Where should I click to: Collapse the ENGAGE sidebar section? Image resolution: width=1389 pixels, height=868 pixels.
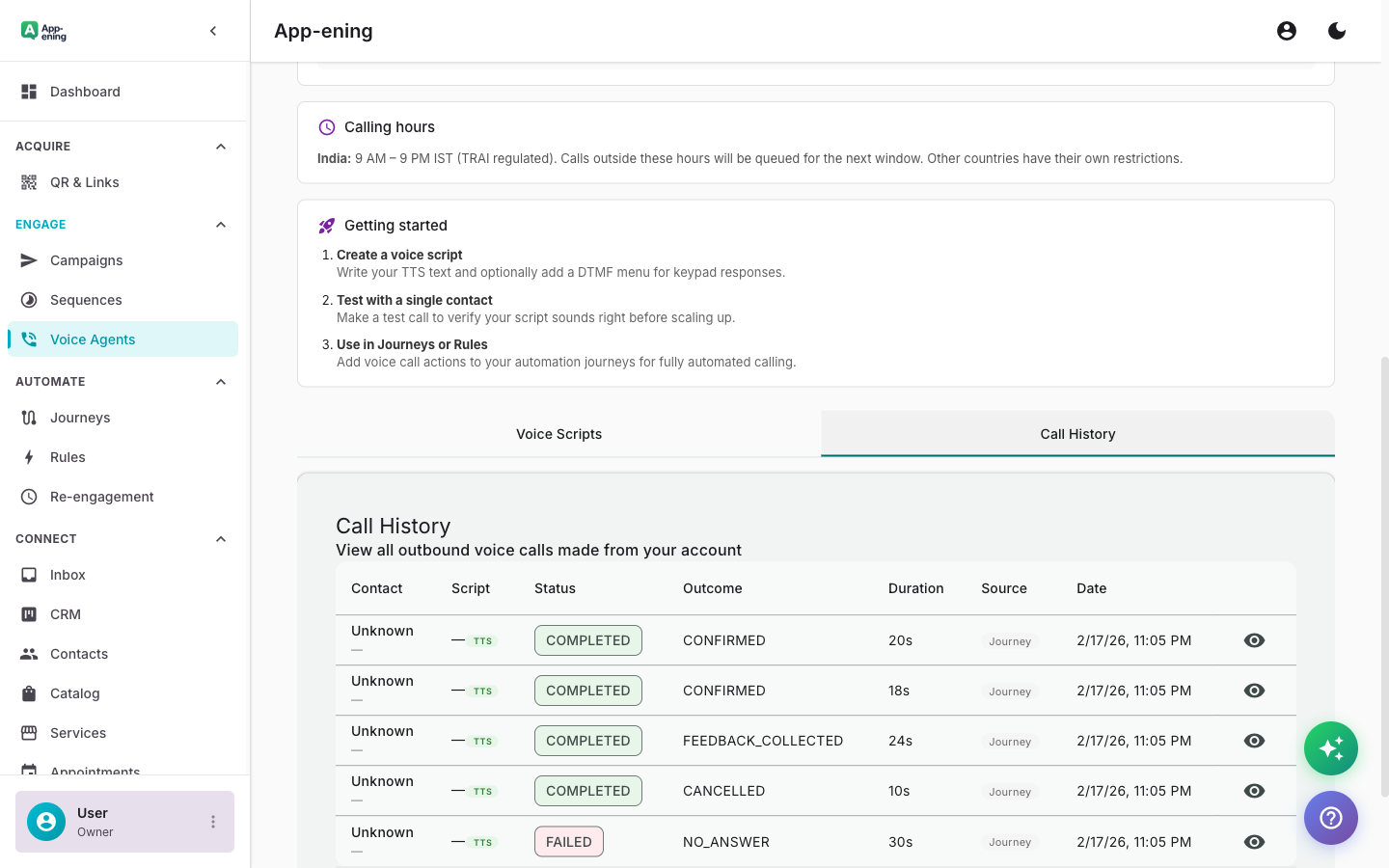pyautogui.click(x=220, y=224)
